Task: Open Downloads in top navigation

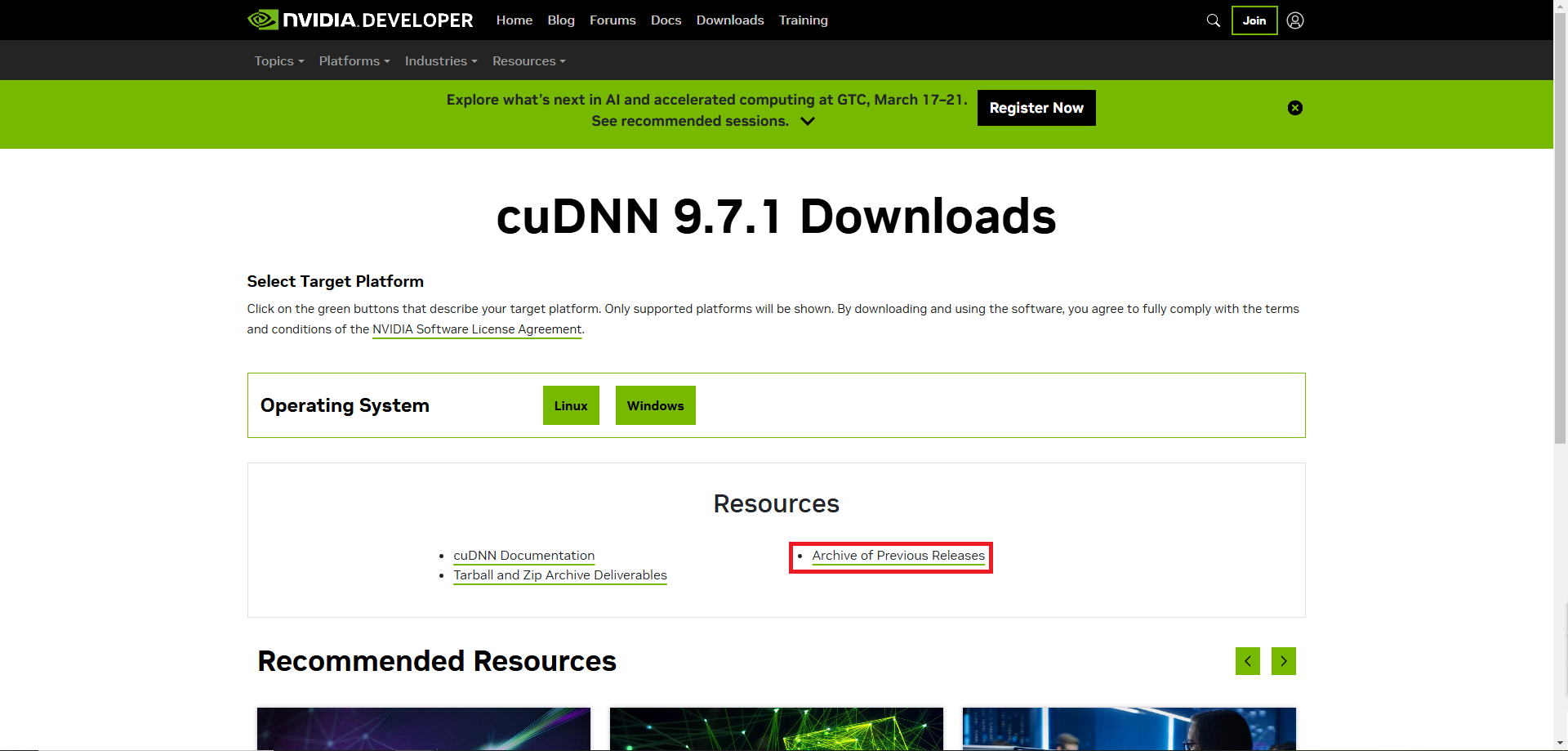Action: [x=730, y=20]
